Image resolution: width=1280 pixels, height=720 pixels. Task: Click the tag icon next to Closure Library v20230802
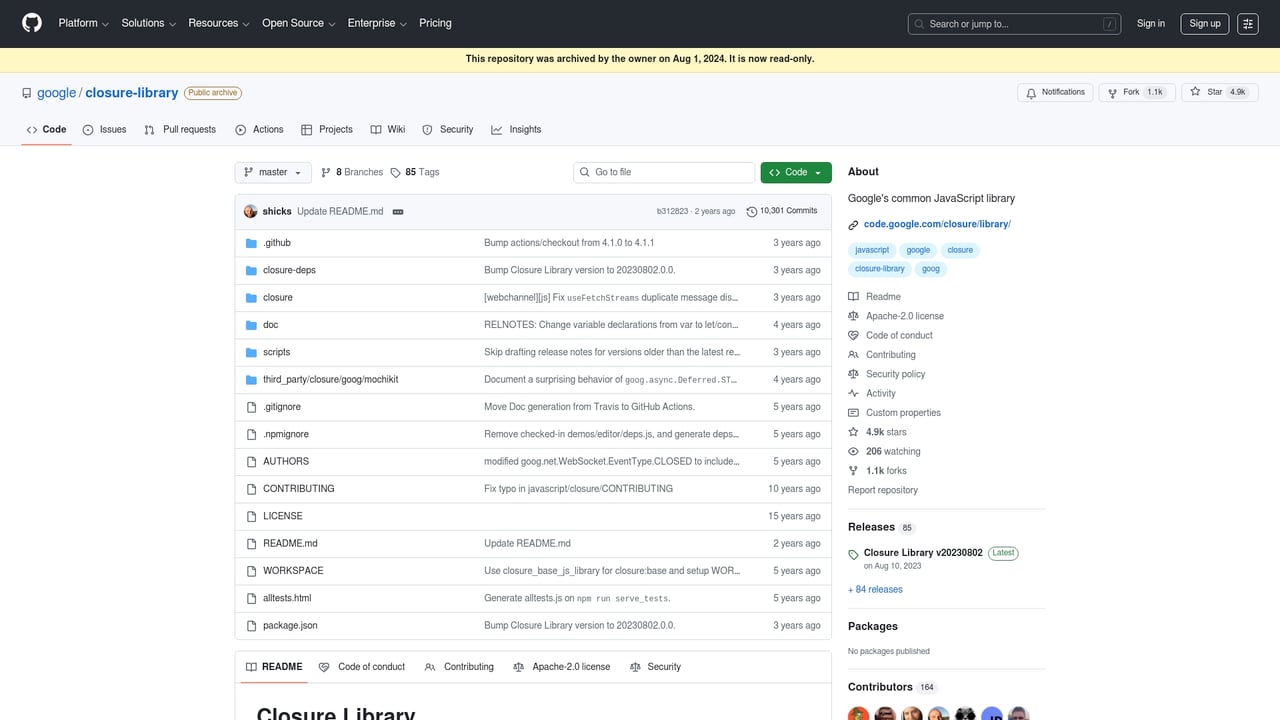click(x=853, y=554)
